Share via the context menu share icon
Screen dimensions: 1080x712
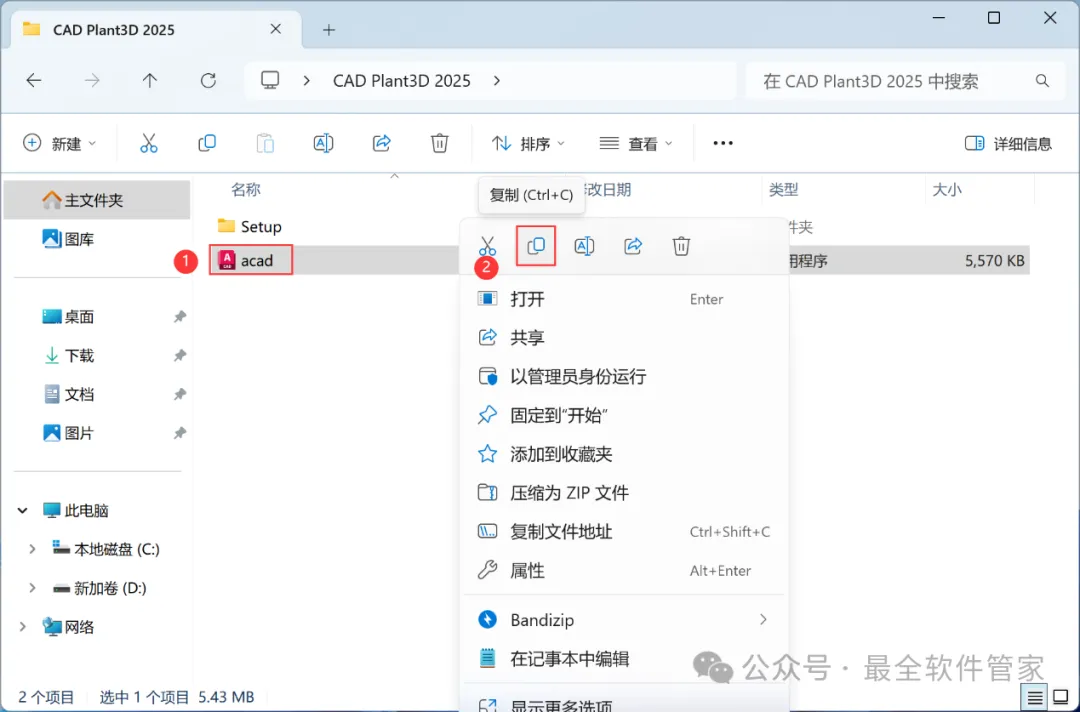click(x=633, y=246)
